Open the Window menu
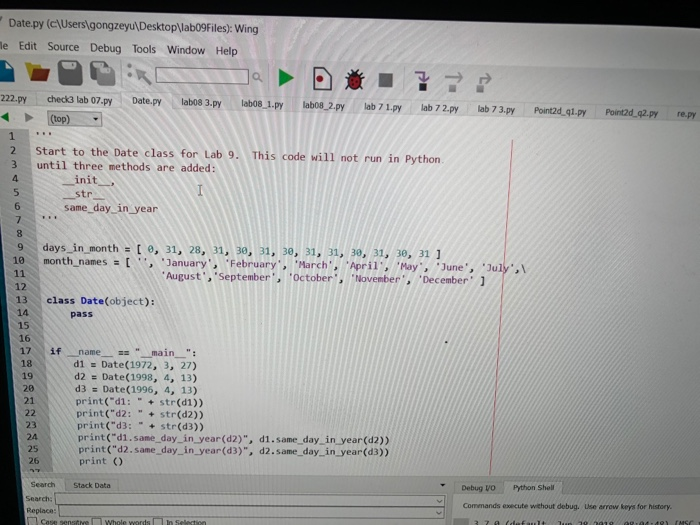The height and width of the screenshot is (525, 700). [x=186, y=50]
